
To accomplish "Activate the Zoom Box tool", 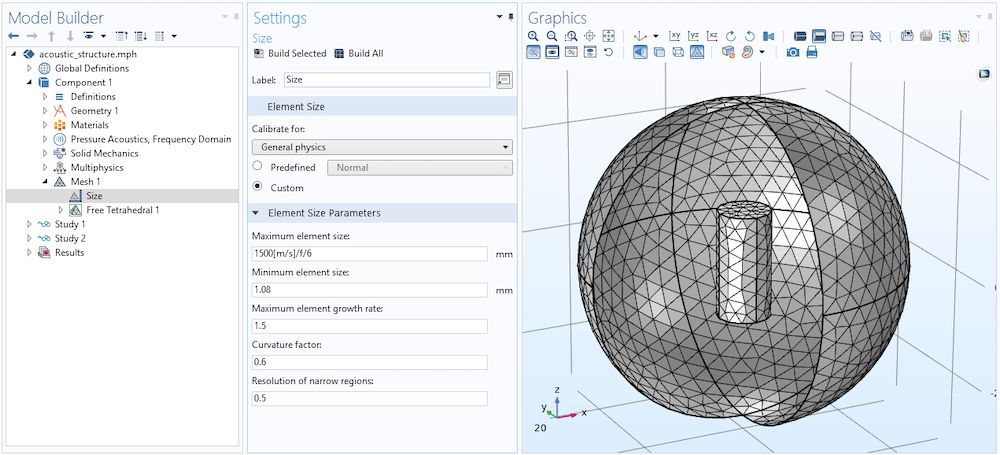I will coord(571,36).
